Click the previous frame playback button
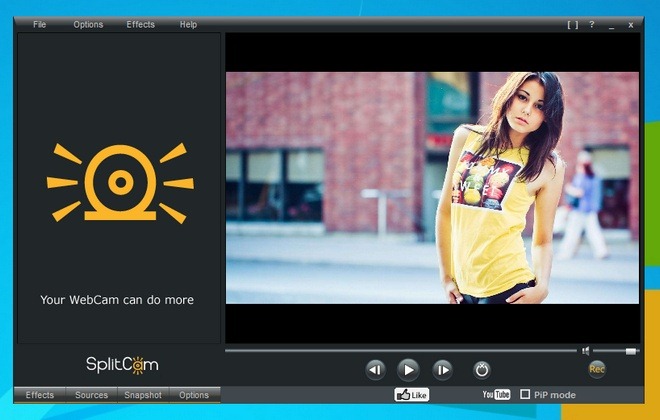 coord(375,370)
